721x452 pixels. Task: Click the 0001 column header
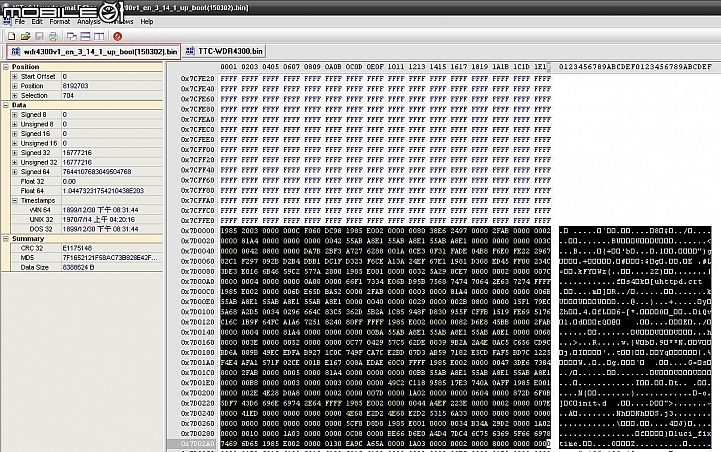pyautogui.click(x=229, y=67)
